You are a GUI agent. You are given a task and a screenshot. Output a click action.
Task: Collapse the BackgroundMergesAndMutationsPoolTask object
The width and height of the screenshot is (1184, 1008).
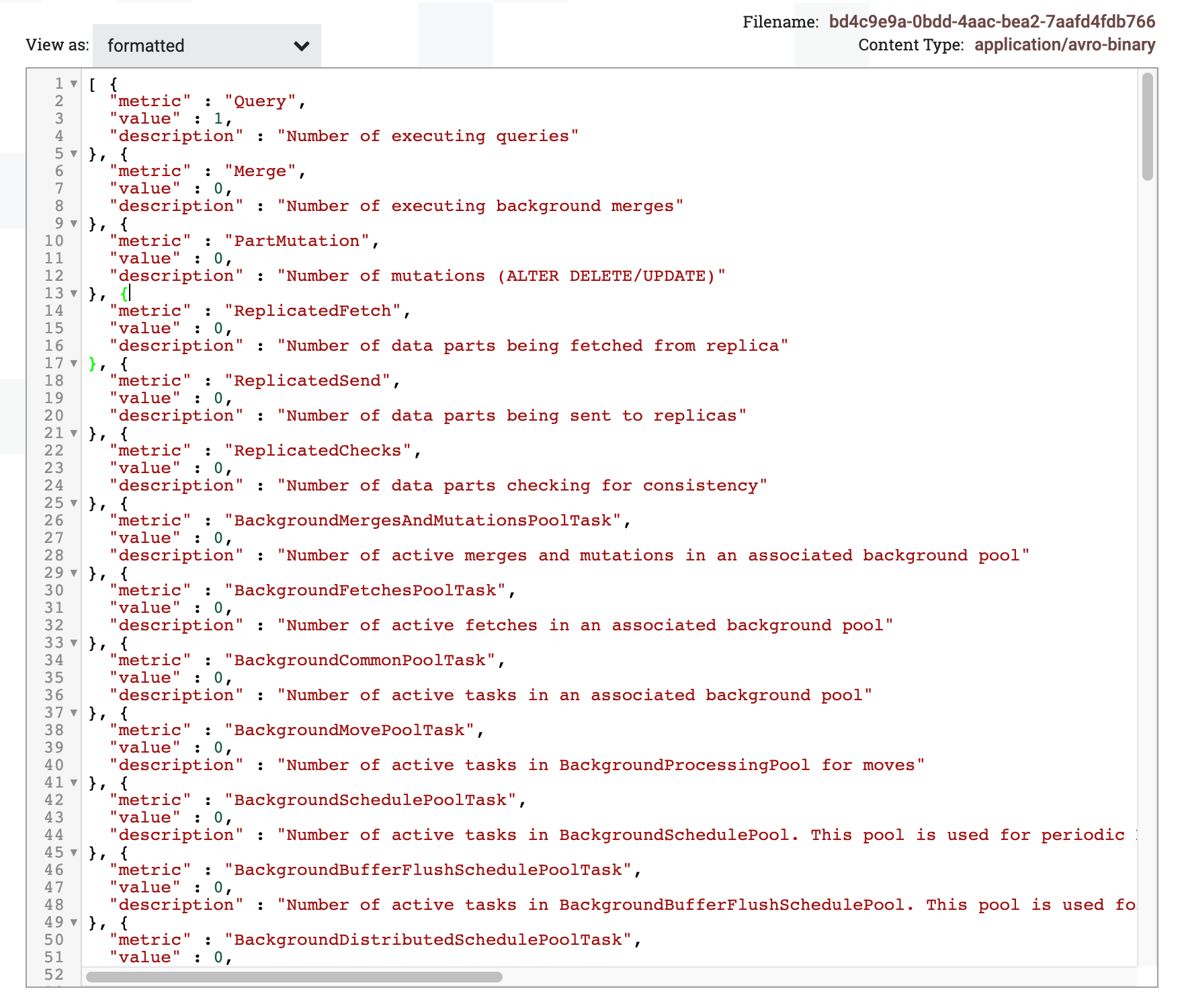(x=73, y=503)
